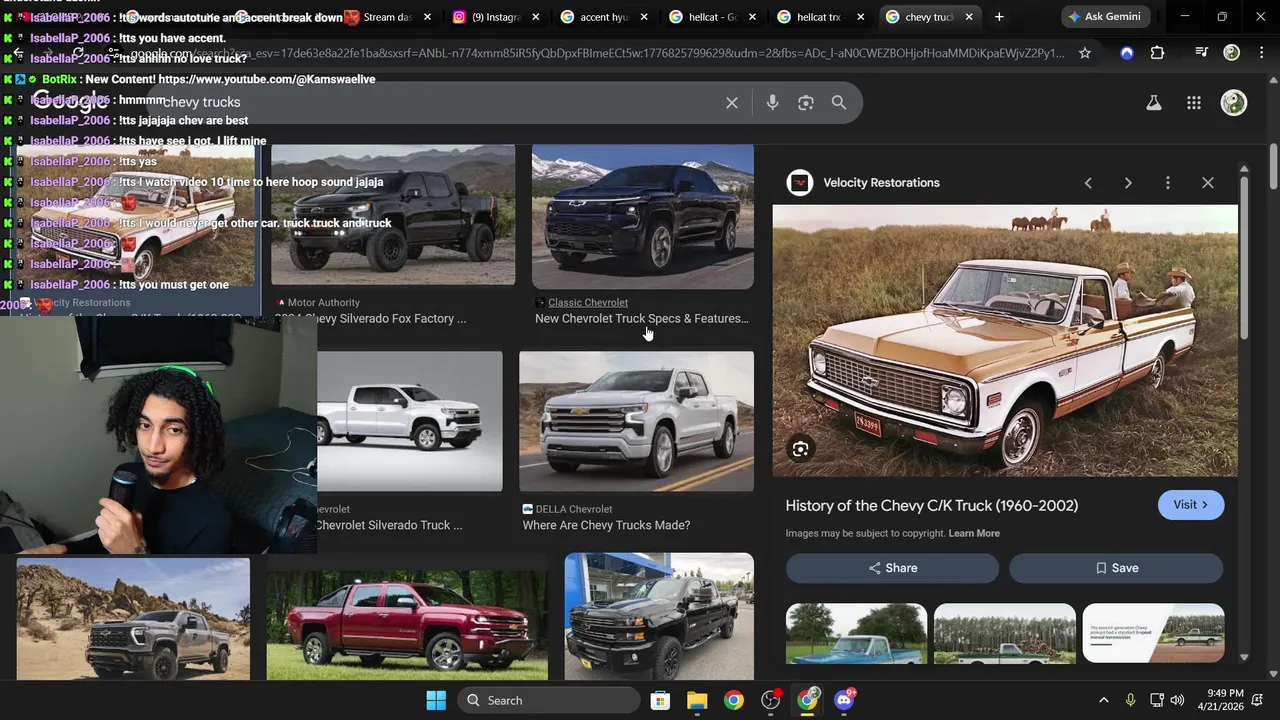Open Microsoft Store from taskbar
The height and width of the screenshot is (720, 1280).
[660, 700]
